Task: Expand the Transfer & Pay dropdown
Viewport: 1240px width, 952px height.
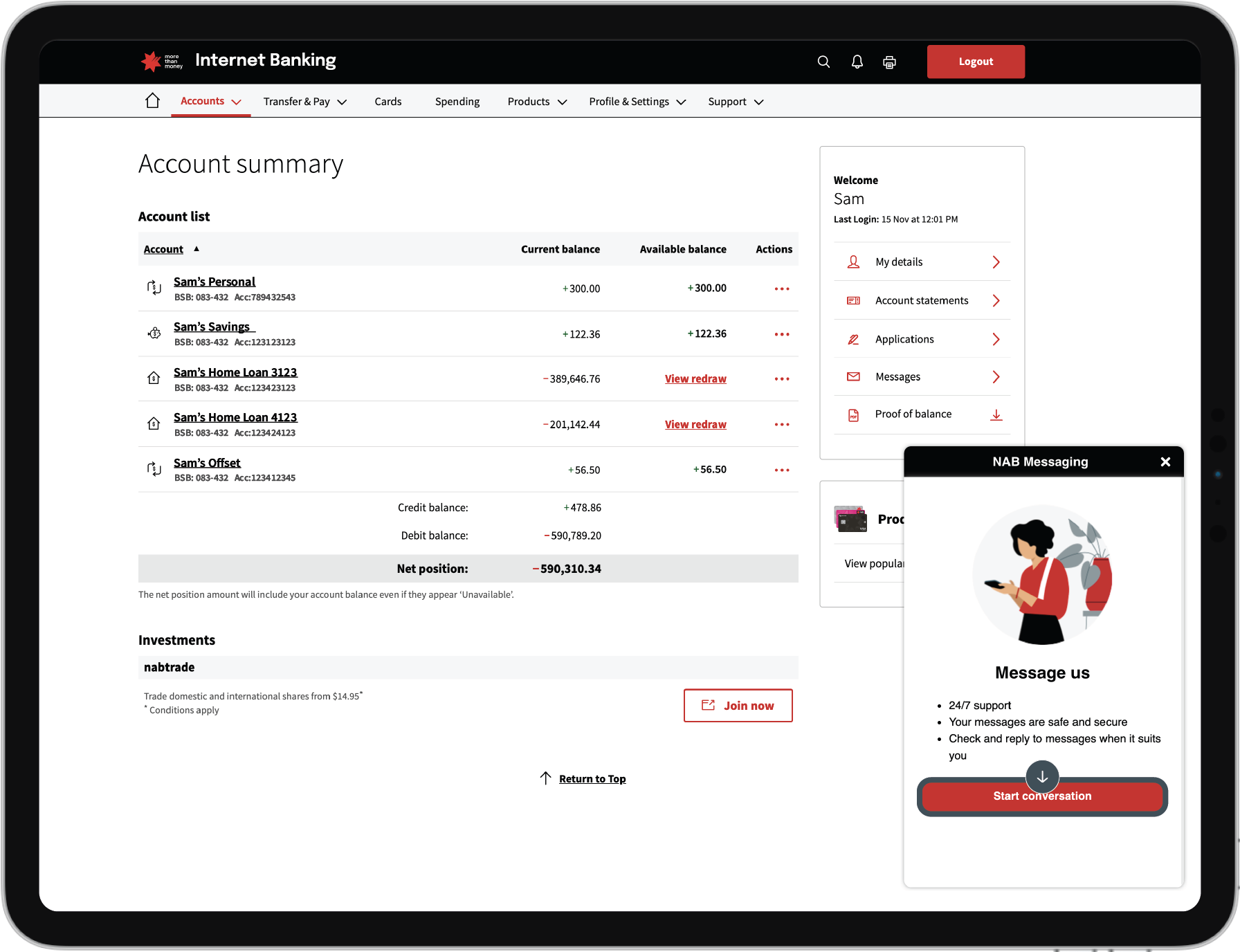Action: pos(304,102)
